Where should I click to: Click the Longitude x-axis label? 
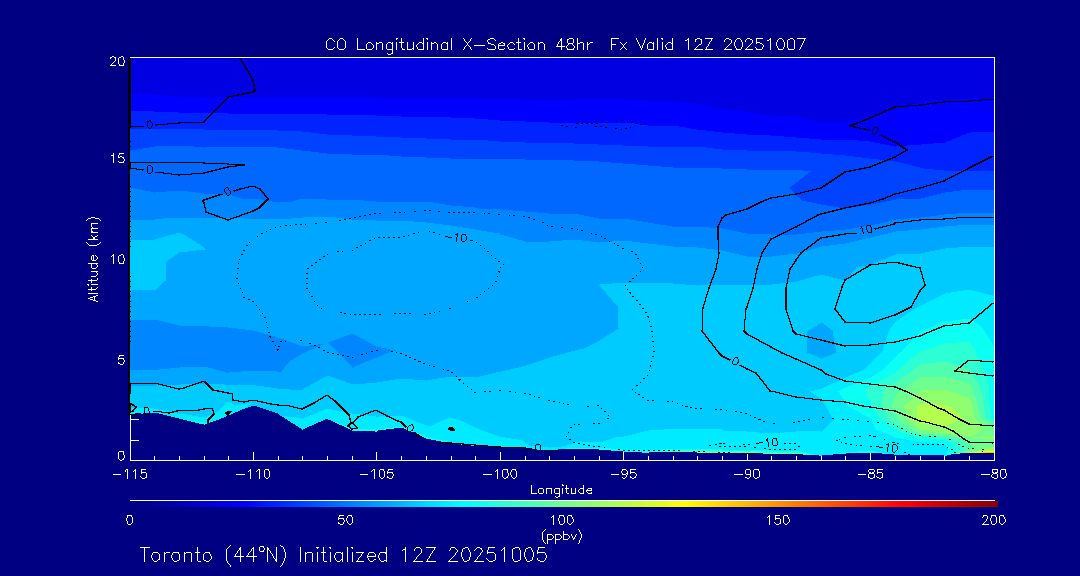pos(561,490)
